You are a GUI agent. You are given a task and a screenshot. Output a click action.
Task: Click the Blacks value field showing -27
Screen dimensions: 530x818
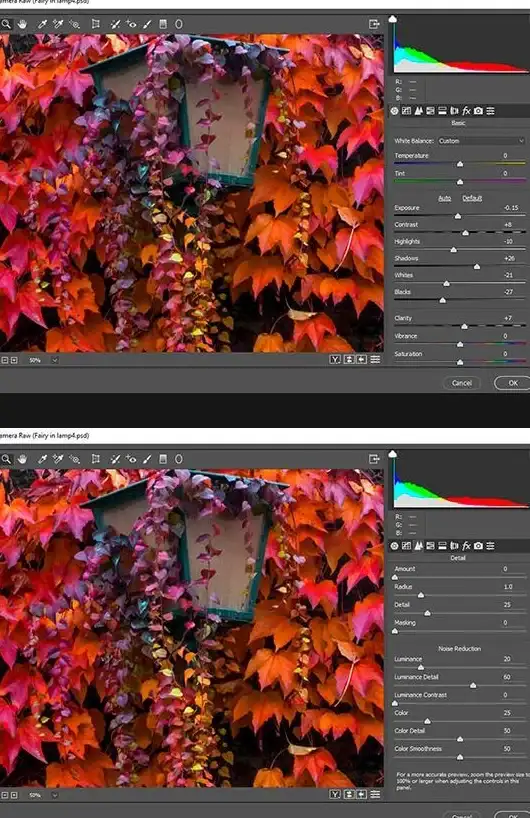coord(509,292)
